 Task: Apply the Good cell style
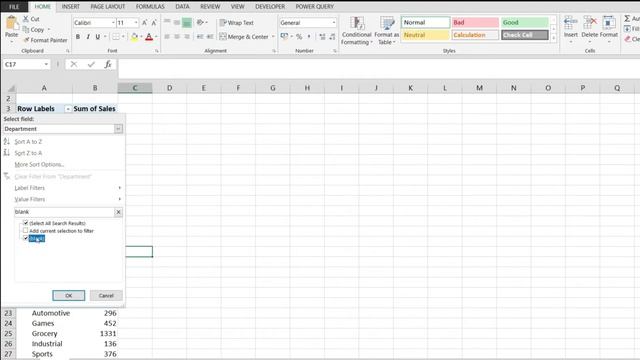[x=524, y=22]
